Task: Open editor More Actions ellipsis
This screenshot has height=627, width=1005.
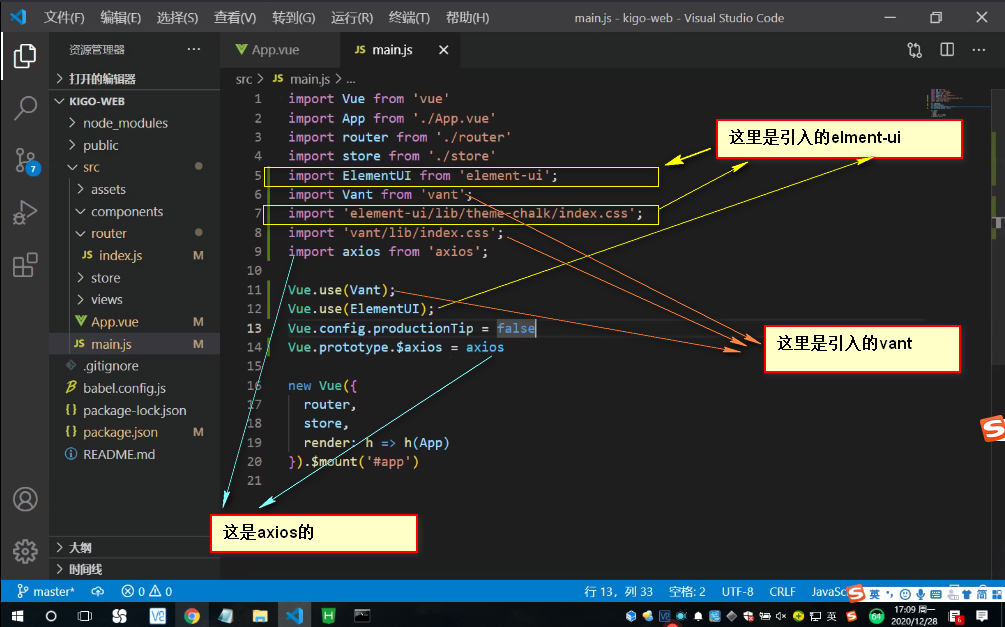Action: tap(979, 50)
